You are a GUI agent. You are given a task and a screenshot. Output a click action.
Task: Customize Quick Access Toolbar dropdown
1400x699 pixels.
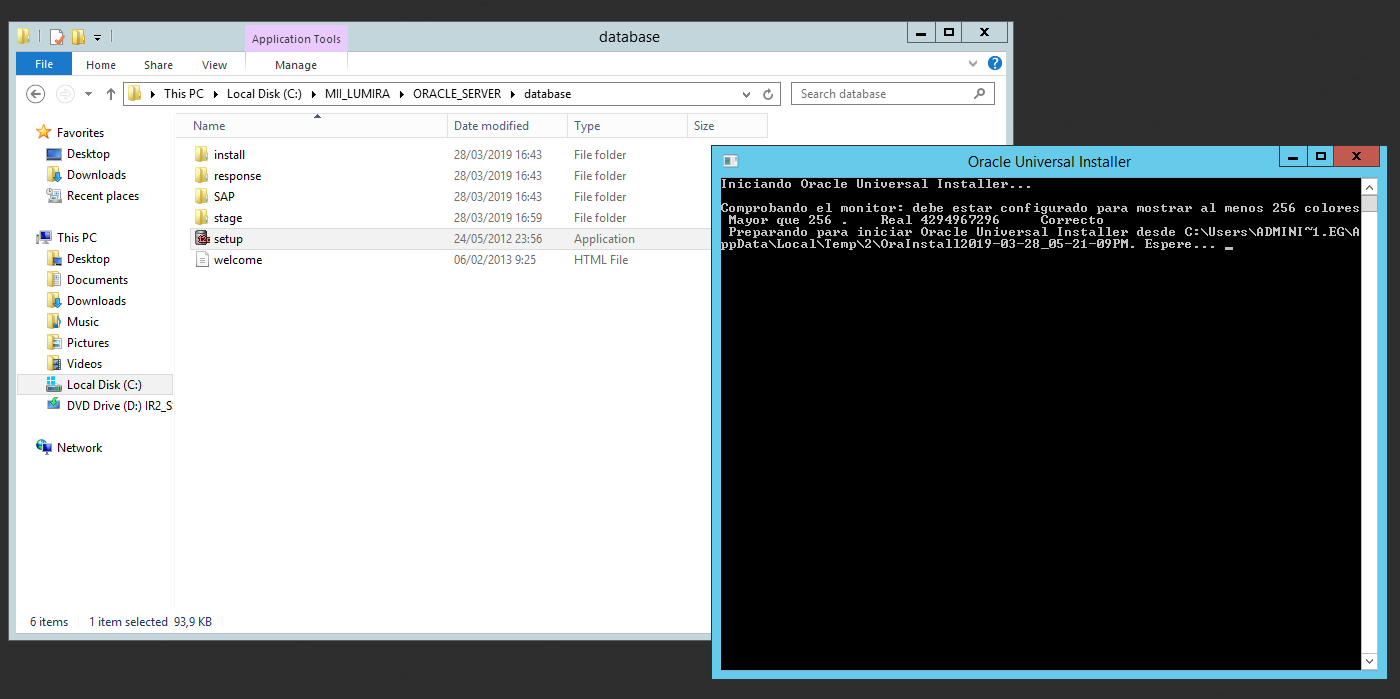pyautogui.click(x=98, y=38)
